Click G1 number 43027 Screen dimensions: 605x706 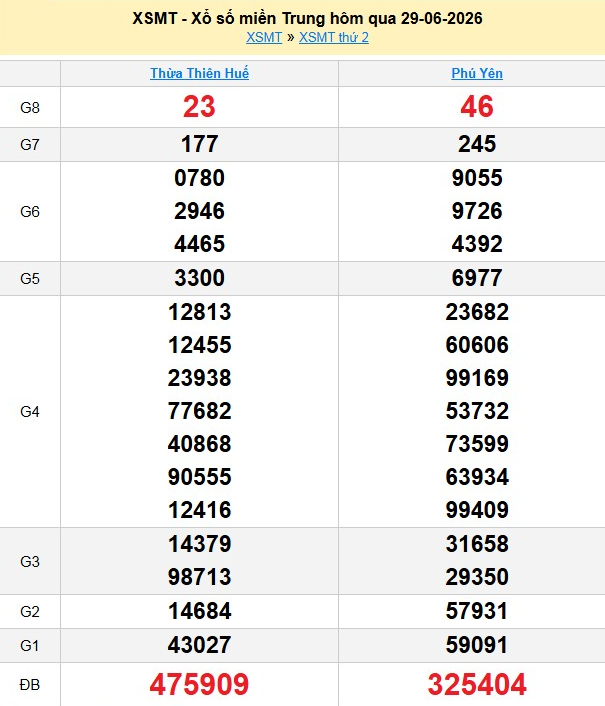pyautogui.click(x=199, y=645)
